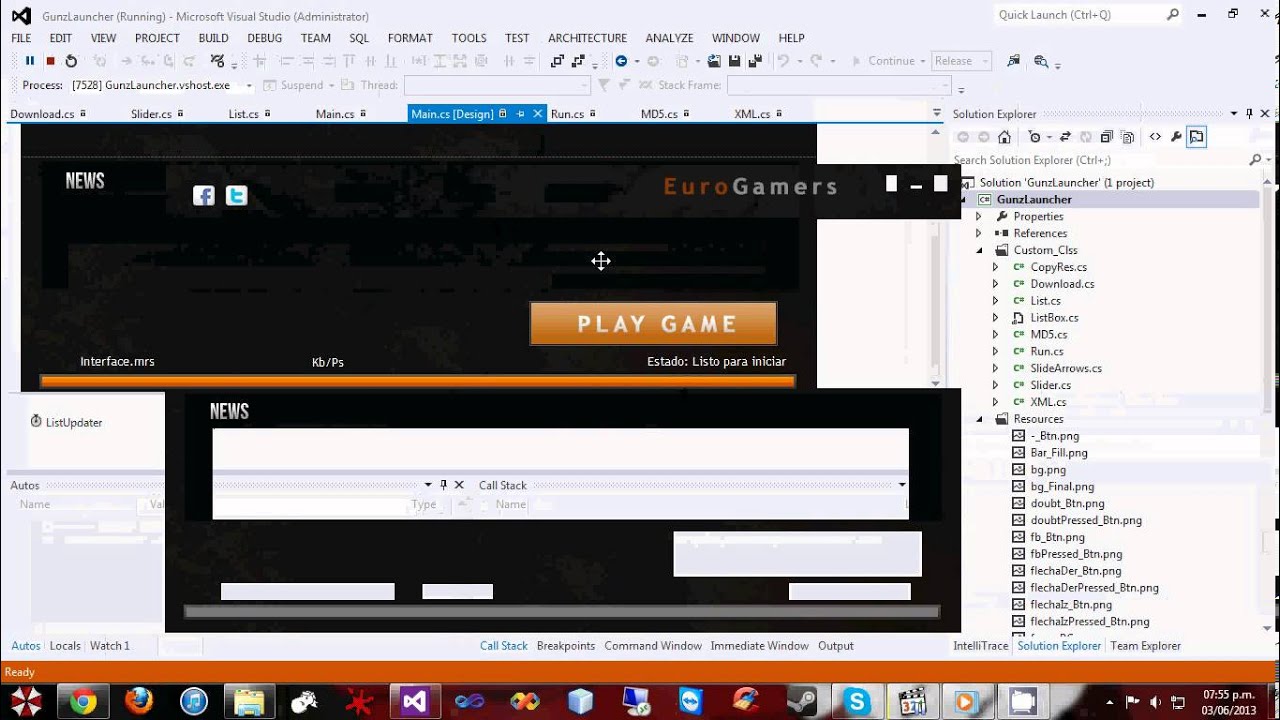Click the PLAY GAME button
This screenshot has height=720, width=1280.
tap(653, 324)
